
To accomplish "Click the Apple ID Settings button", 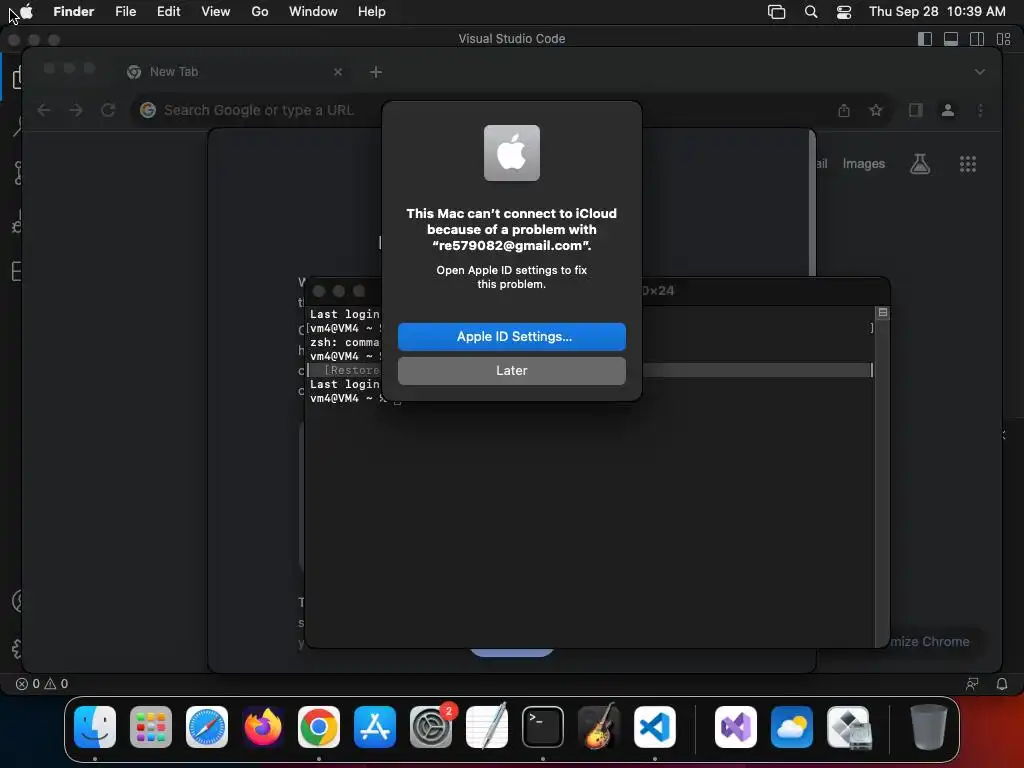I will [511, 336].
